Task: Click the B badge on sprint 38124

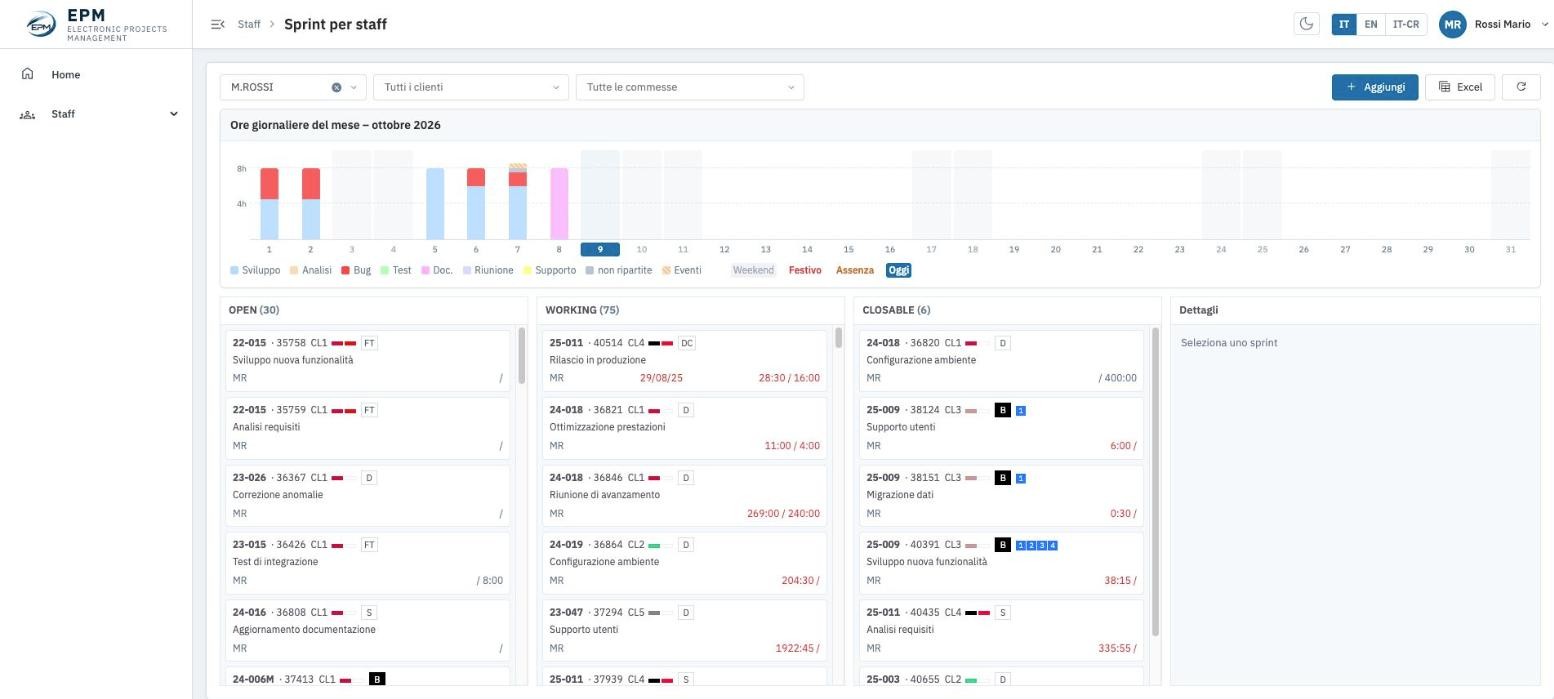Action: click(x=1003, y=410)
